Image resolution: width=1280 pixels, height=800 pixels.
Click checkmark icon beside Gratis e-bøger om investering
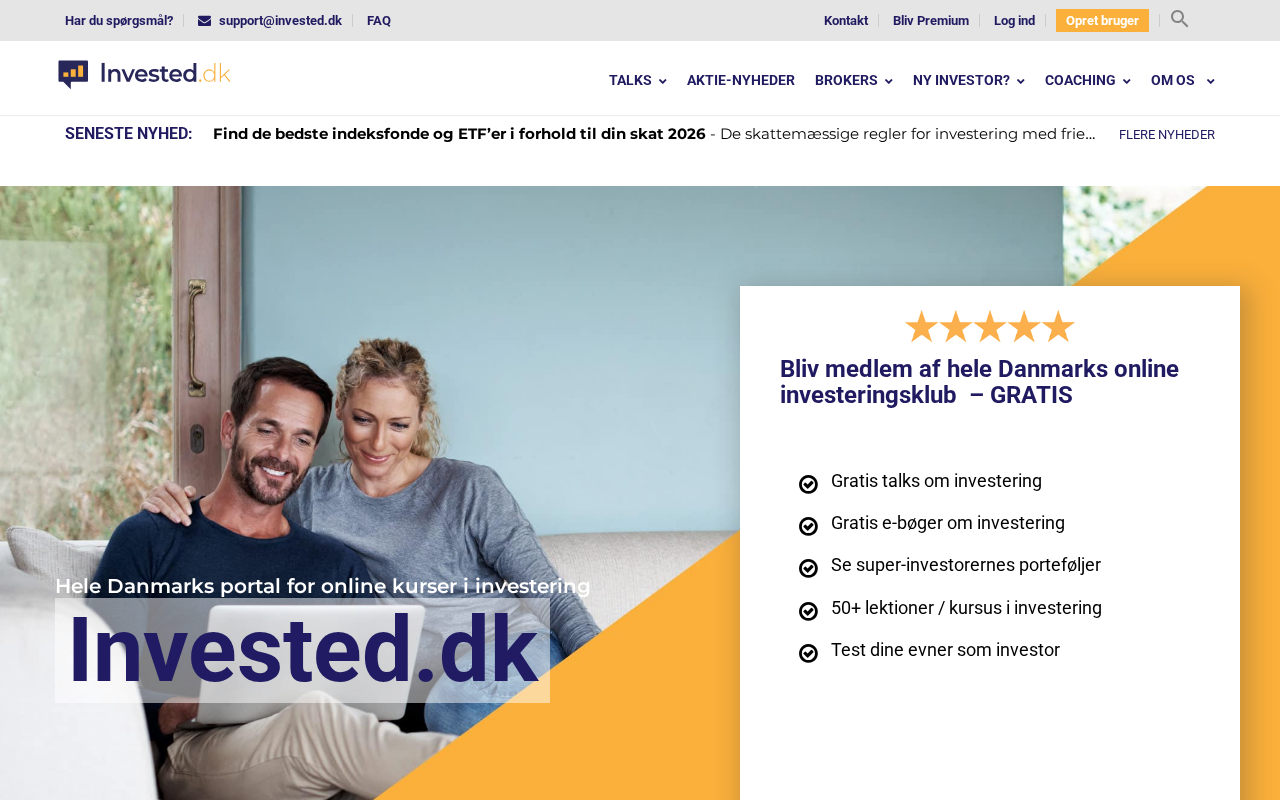pyautogui.click(x=808, y=526)
